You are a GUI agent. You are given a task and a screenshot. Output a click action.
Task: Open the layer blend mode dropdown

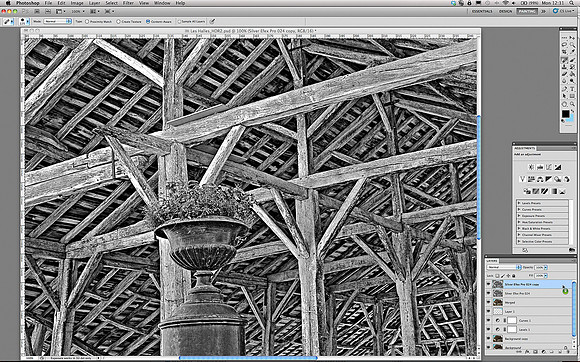click(504, 267)
